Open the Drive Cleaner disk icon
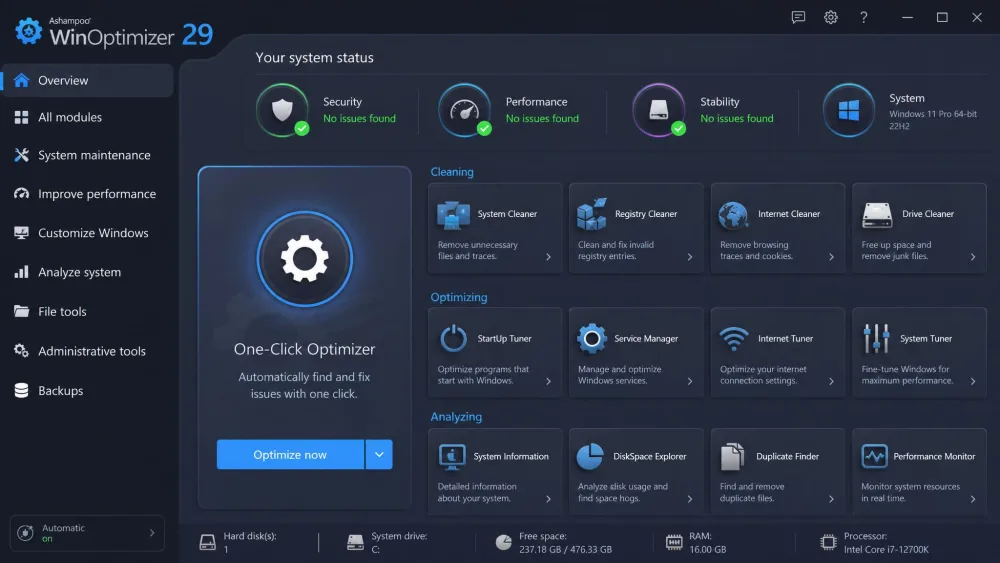This screenshot has height=563, width=1000. (x=877, y=215)
